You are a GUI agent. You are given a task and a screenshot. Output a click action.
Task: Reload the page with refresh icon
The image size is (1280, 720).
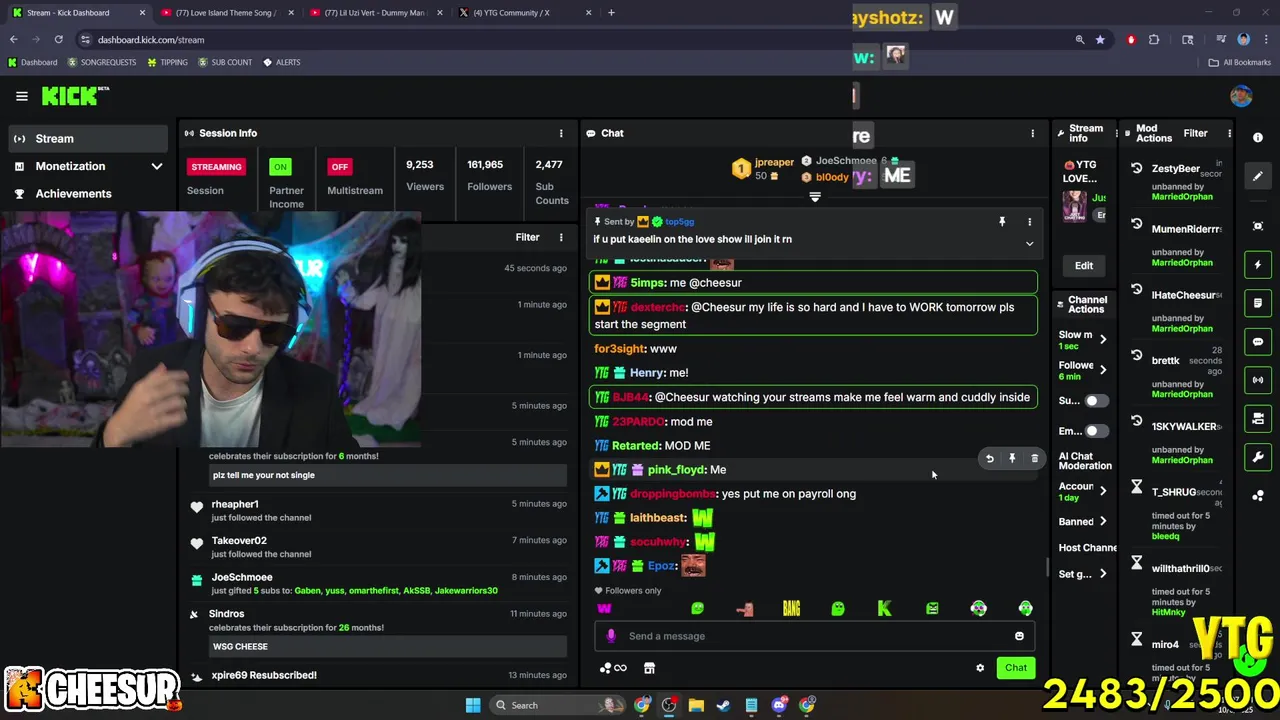point(59,39)
